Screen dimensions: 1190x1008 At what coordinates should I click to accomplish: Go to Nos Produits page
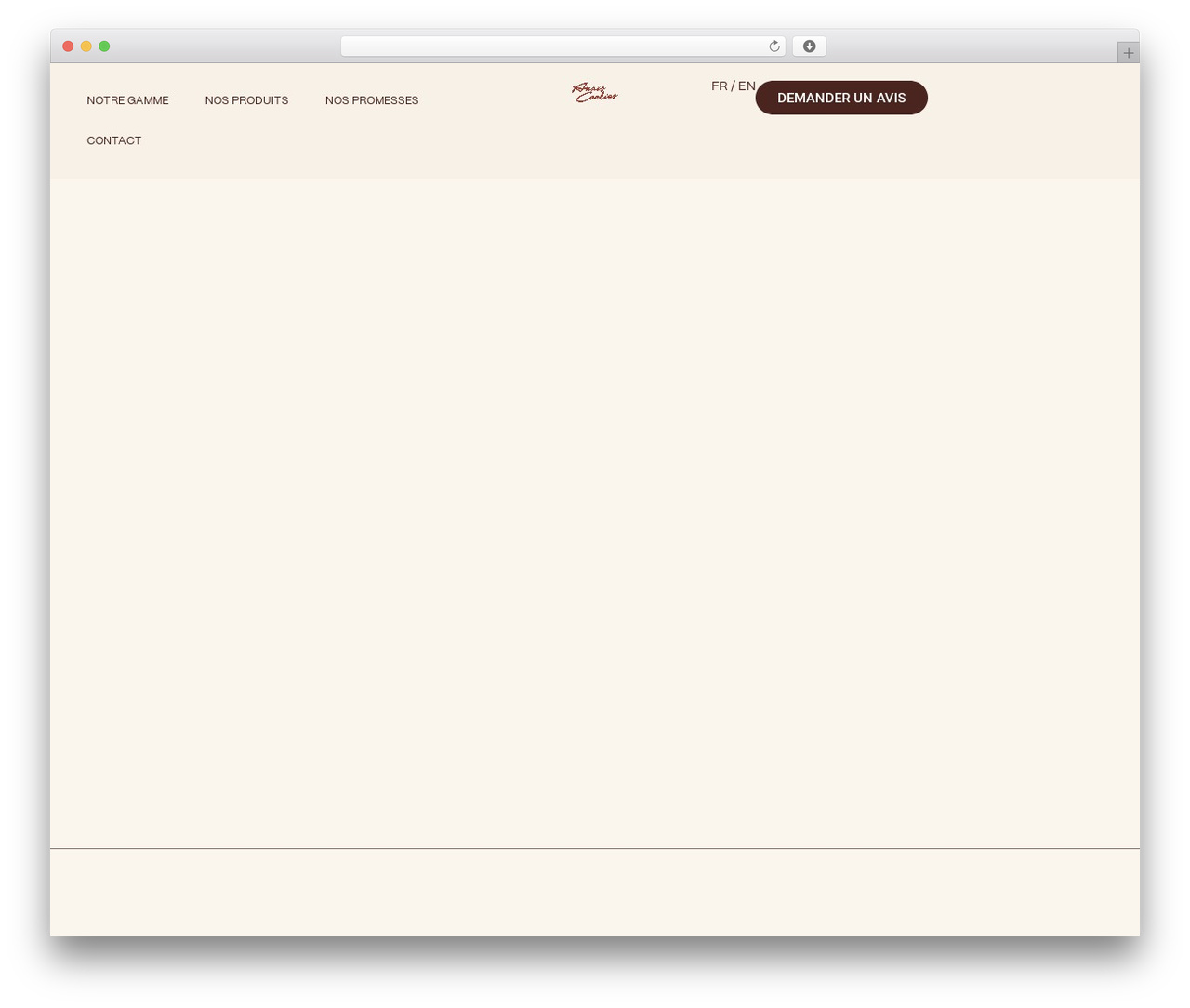click(246, 100)
